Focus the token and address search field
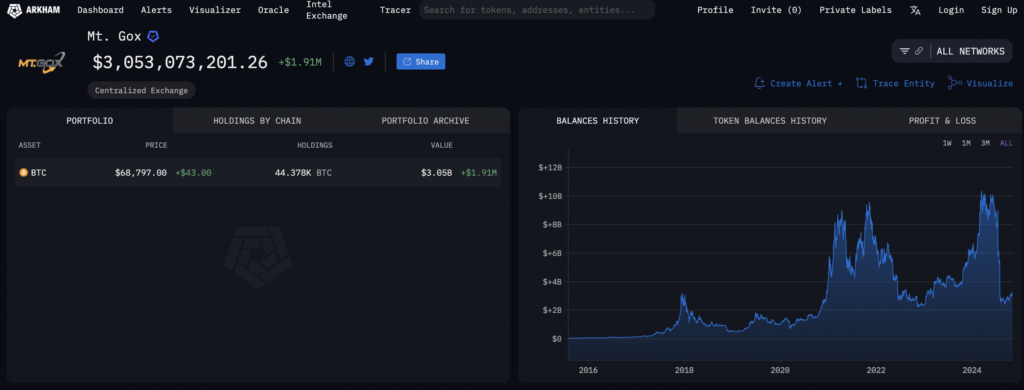 tap(537, 10)
